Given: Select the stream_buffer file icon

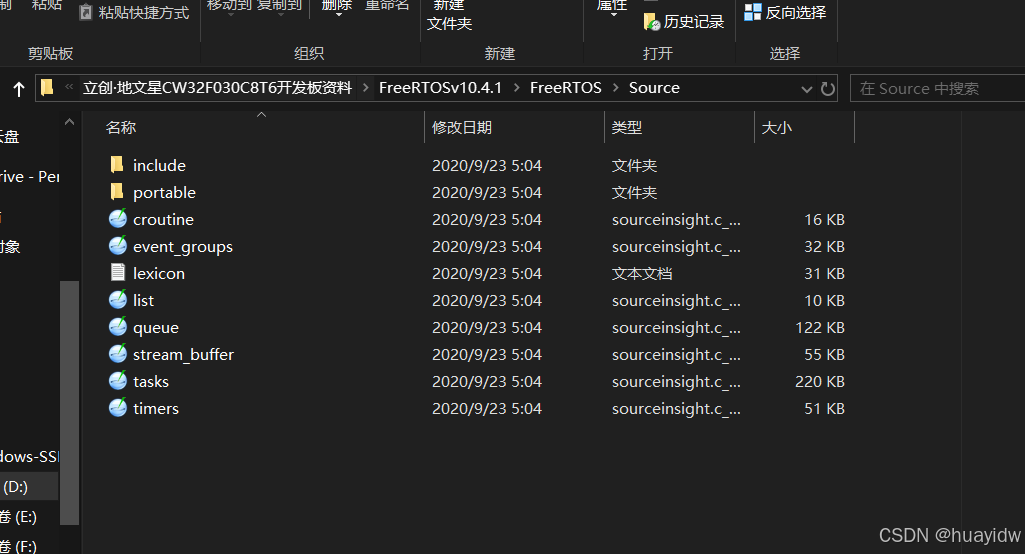Looking at the screenshot, I should (118, 353).
